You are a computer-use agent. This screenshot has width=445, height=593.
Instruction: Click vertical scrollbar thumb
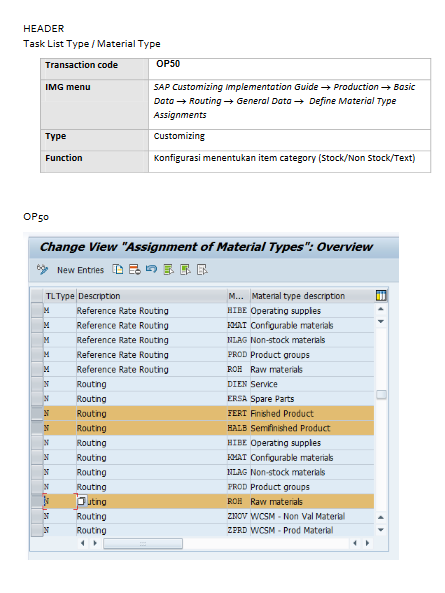pos(381,394)
